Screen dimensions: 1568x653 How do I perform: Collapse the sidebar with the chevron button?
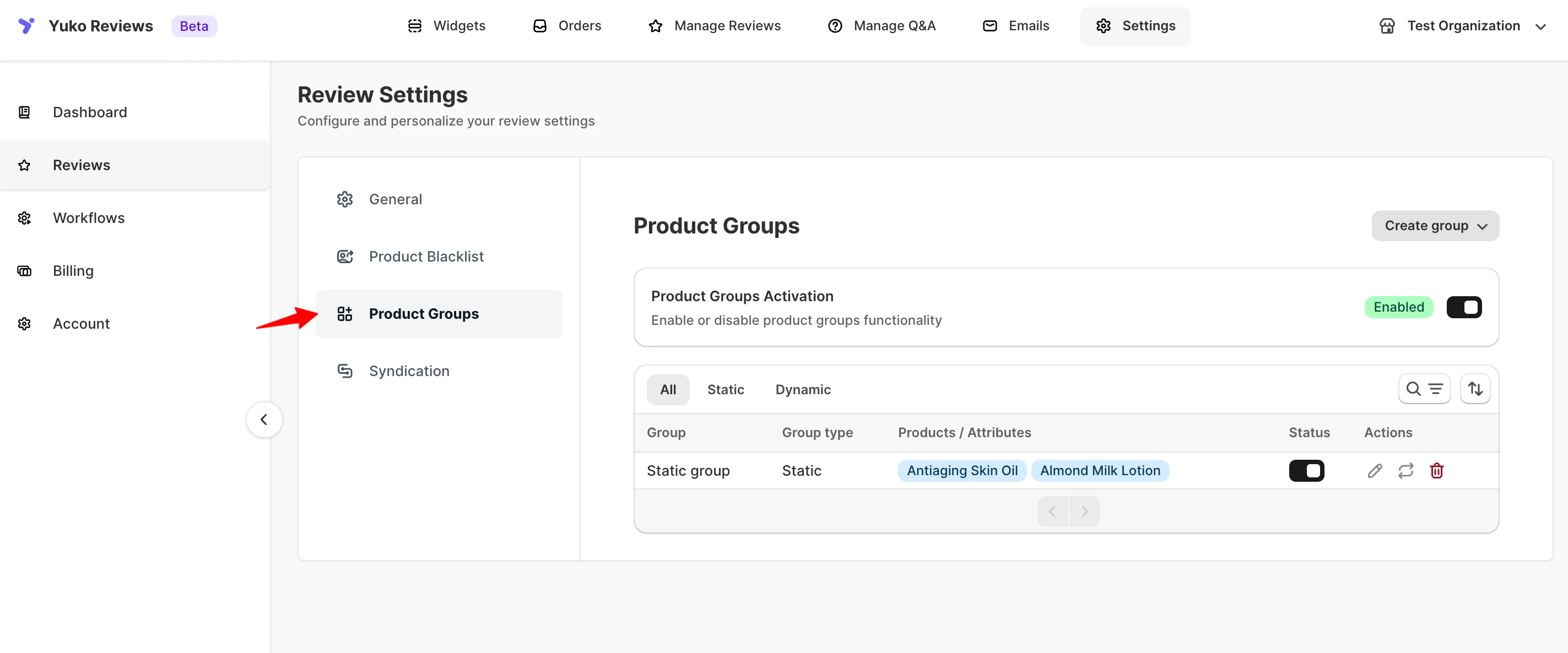tap(263, 420)
